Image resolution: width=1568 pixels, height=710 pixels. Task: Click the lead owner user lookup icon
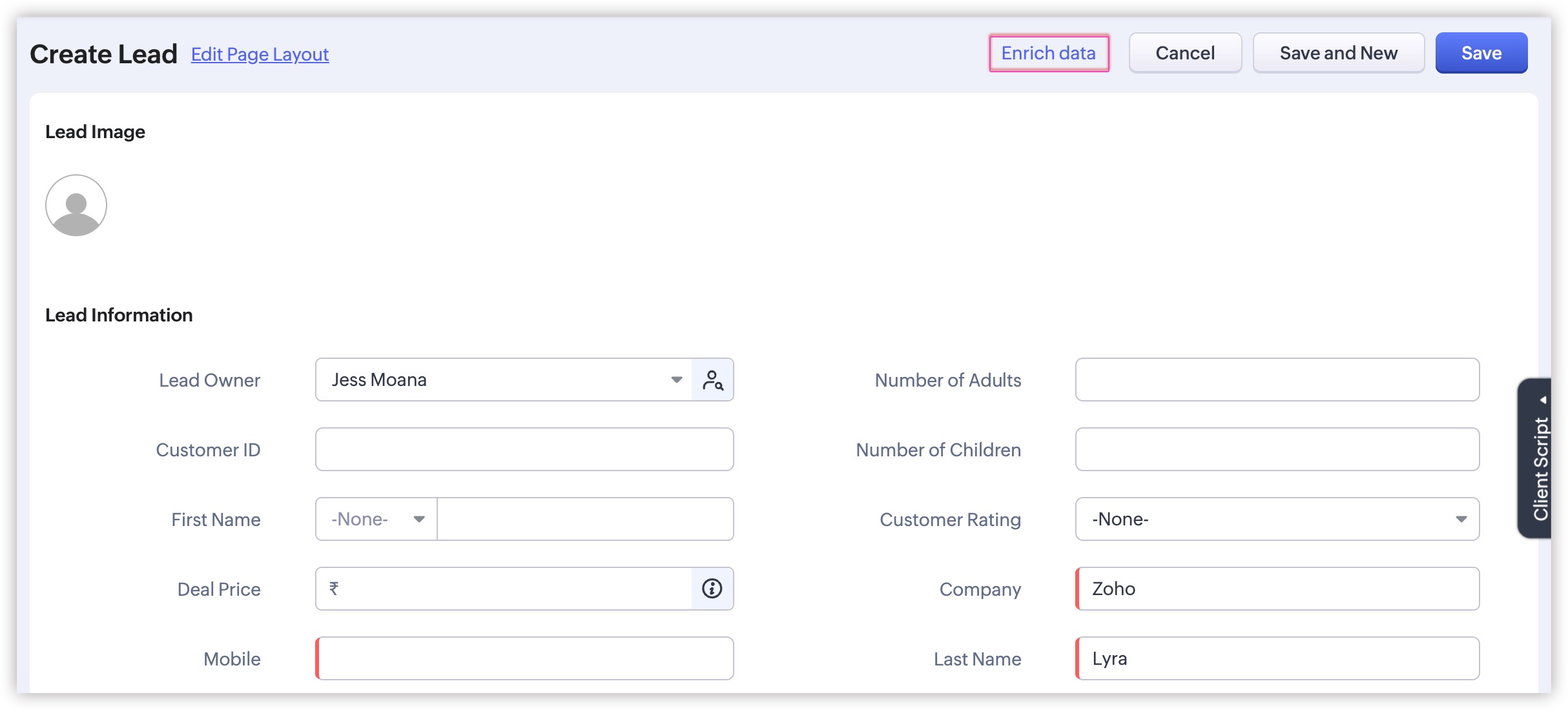click(x=712, y=380)
